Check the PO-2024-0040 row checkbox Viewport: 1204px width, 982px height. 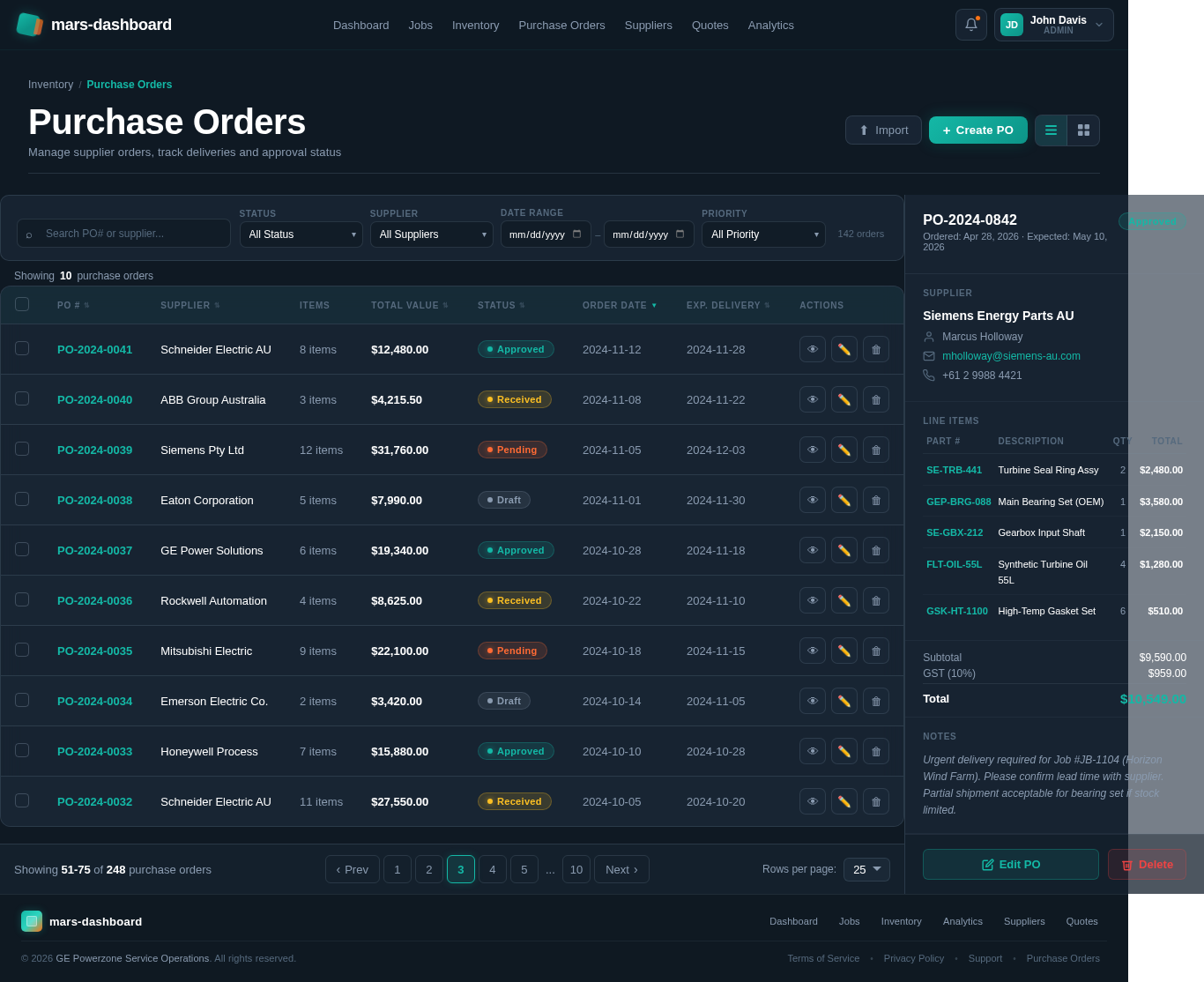click(22, 398)
